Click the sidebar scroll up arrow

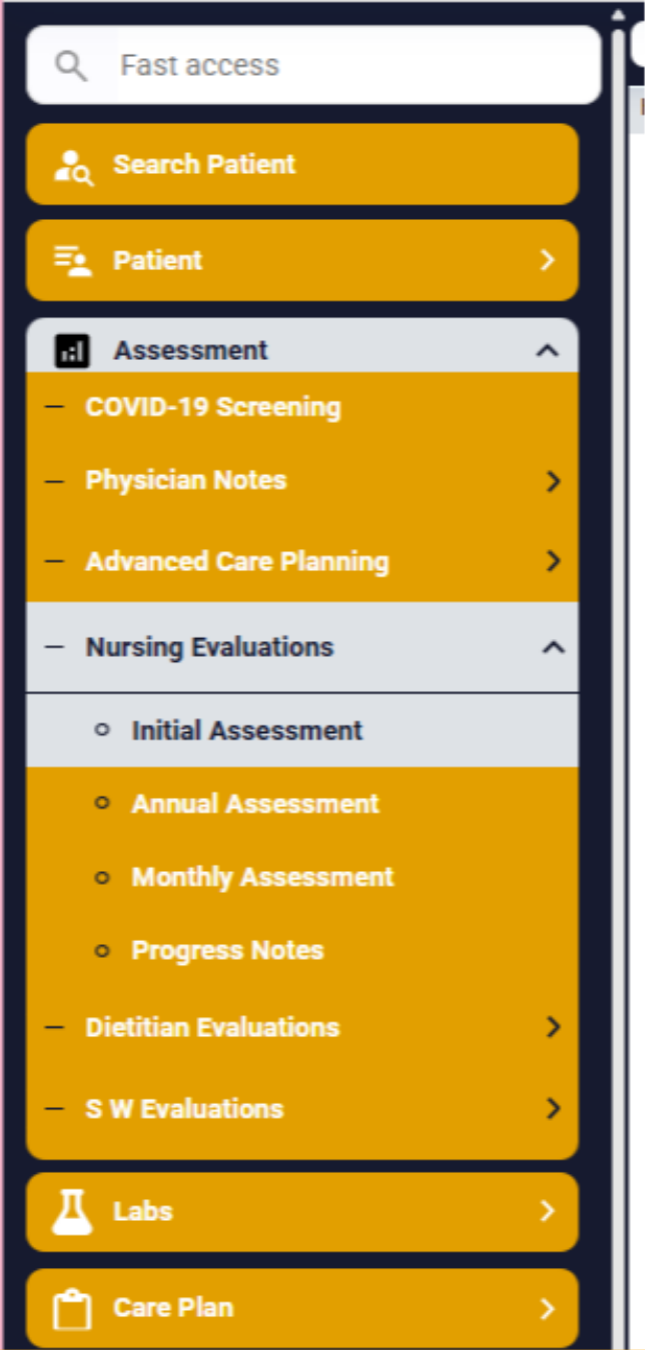(x=618, y=14)
